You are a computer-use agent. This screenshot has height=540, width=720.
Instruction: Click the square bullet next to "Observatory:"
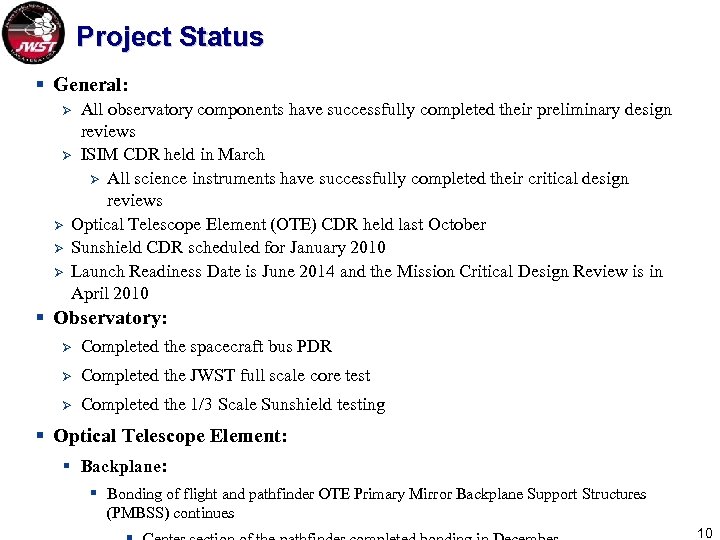coord(39,318)
